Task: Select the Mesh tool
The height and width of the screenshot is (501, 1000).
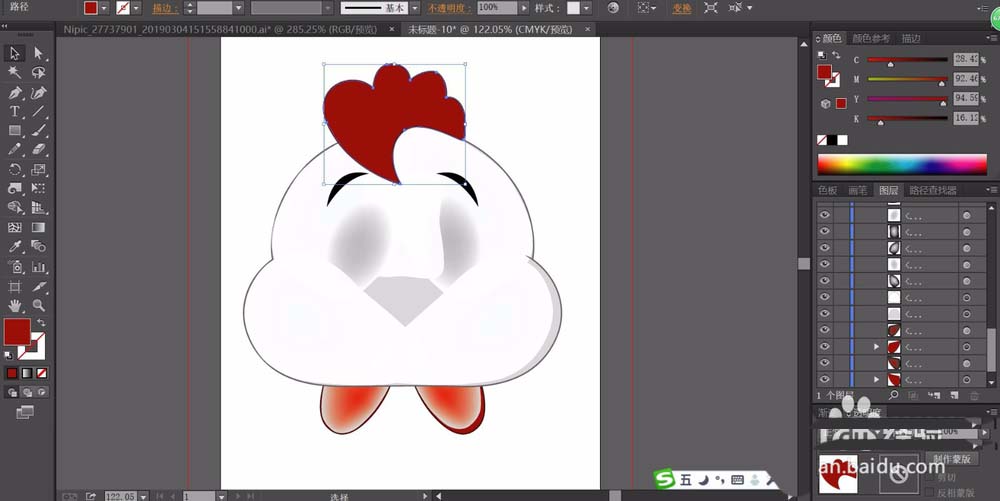Action: 15,228
